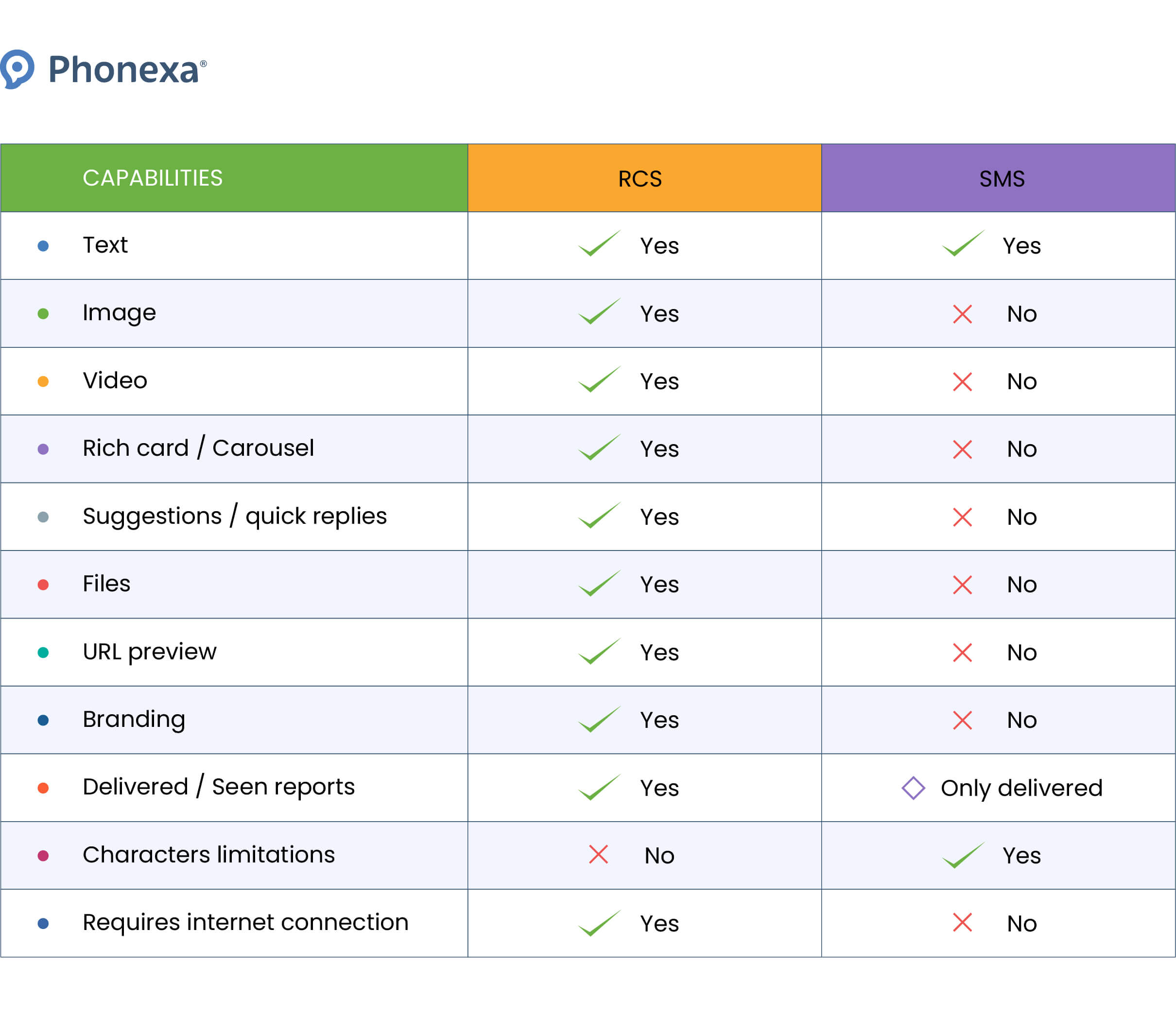
Task: Click the red X in SMS Requires internet row
Action: pos(962,922)
